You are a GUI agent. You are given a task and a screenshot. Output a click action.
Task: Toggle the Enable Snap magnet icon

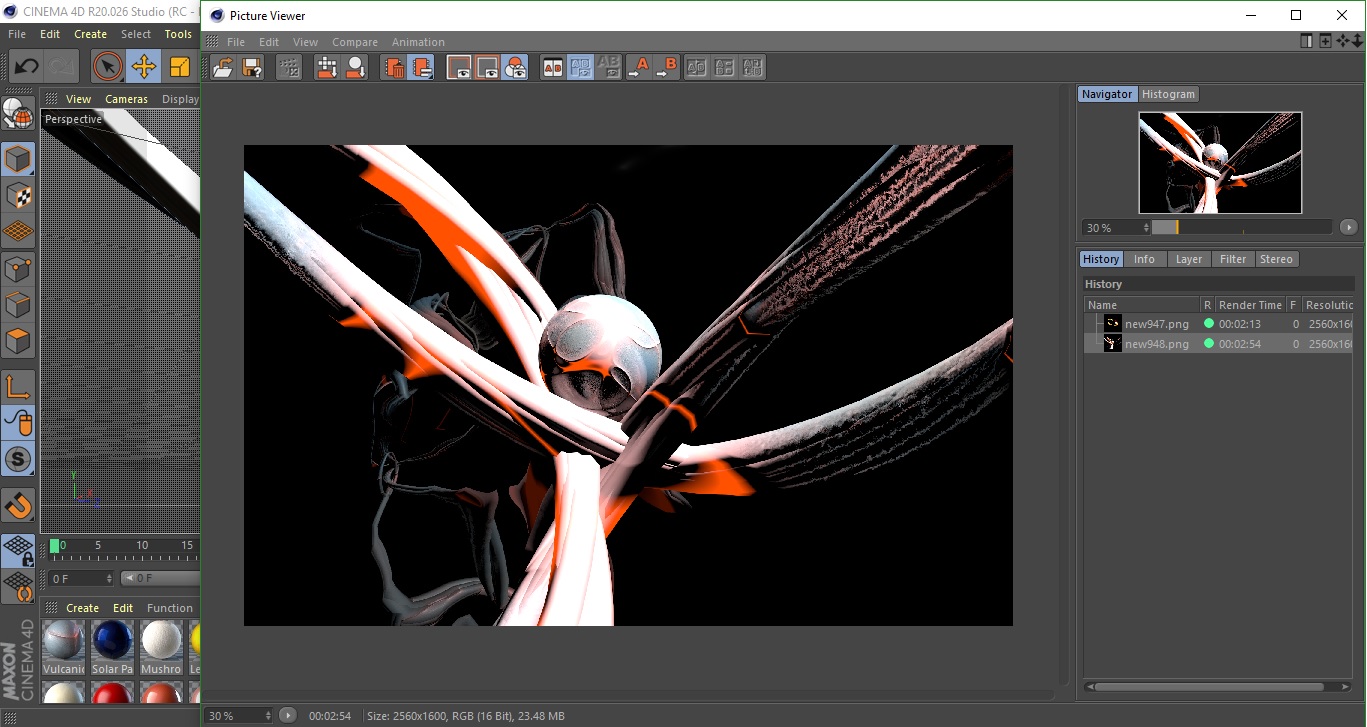(17, 506)
